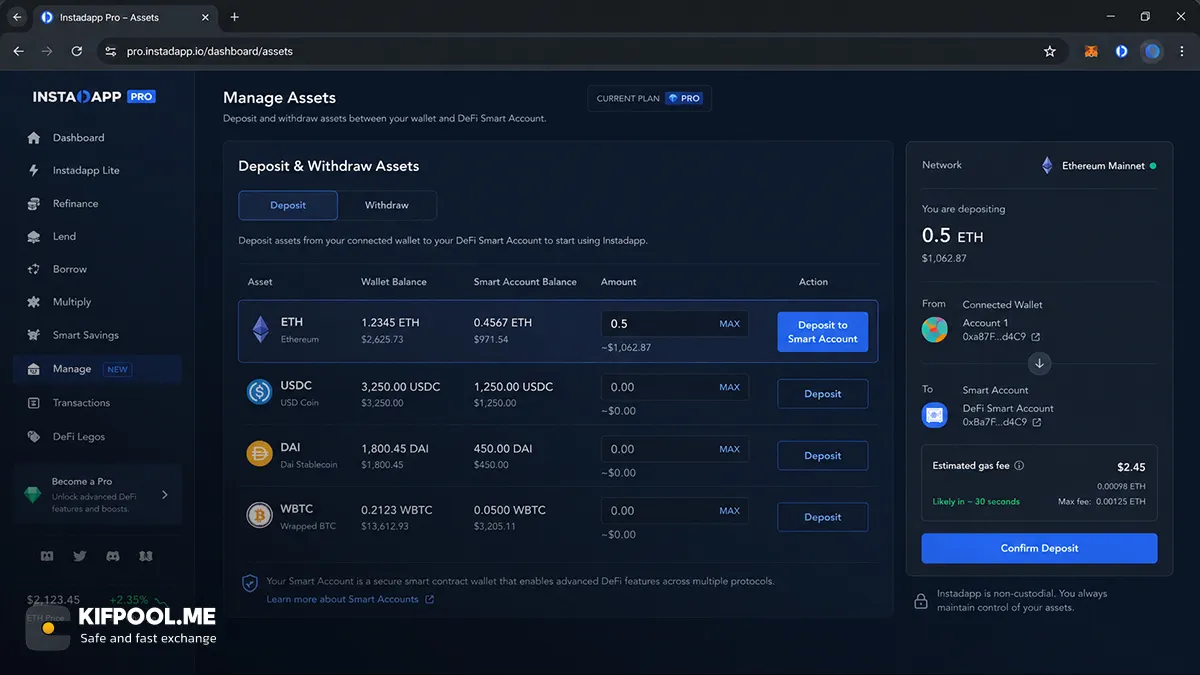Click the info icon beside Estimated gas fee
This screenshot has width=1200, height=675.
pyautogui.click(x=1019, y=466)
